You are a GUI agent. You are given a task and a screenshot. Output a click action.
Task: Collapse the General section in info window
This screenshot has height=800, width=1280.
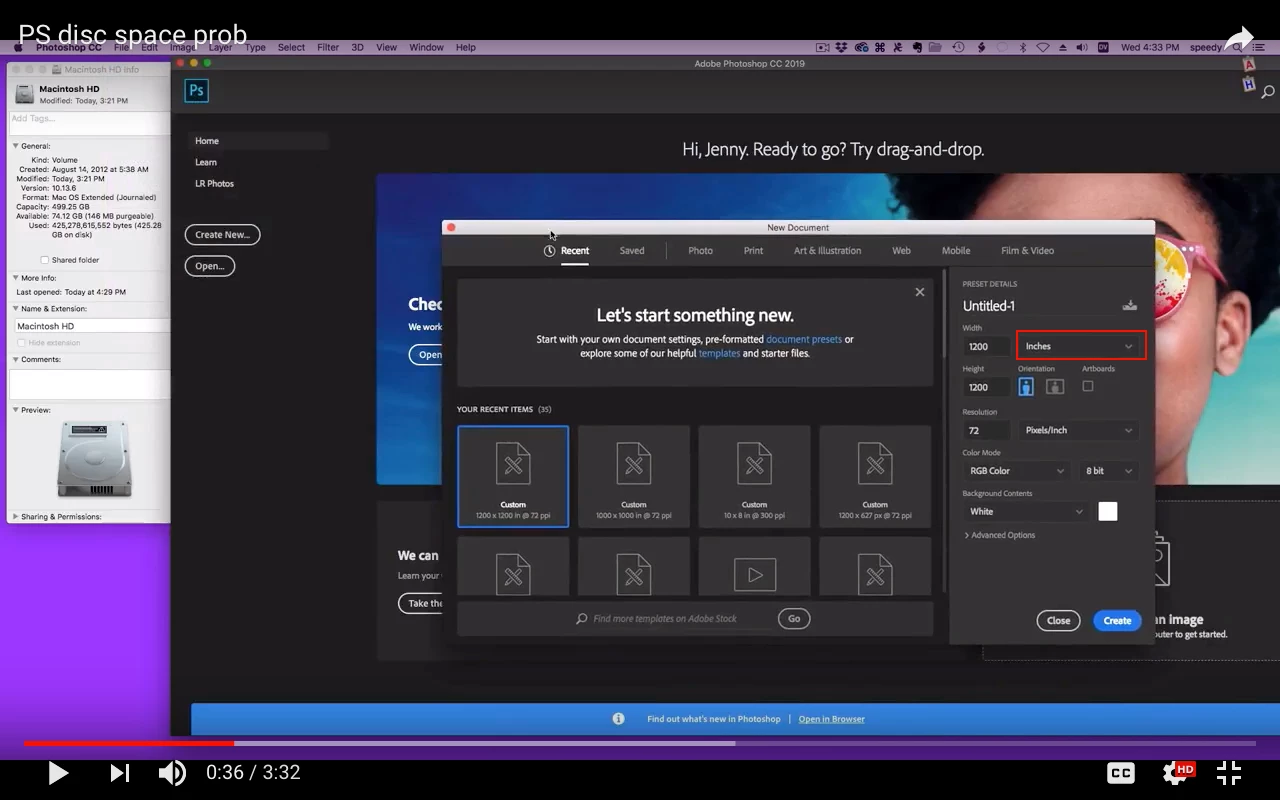(16, 146)
